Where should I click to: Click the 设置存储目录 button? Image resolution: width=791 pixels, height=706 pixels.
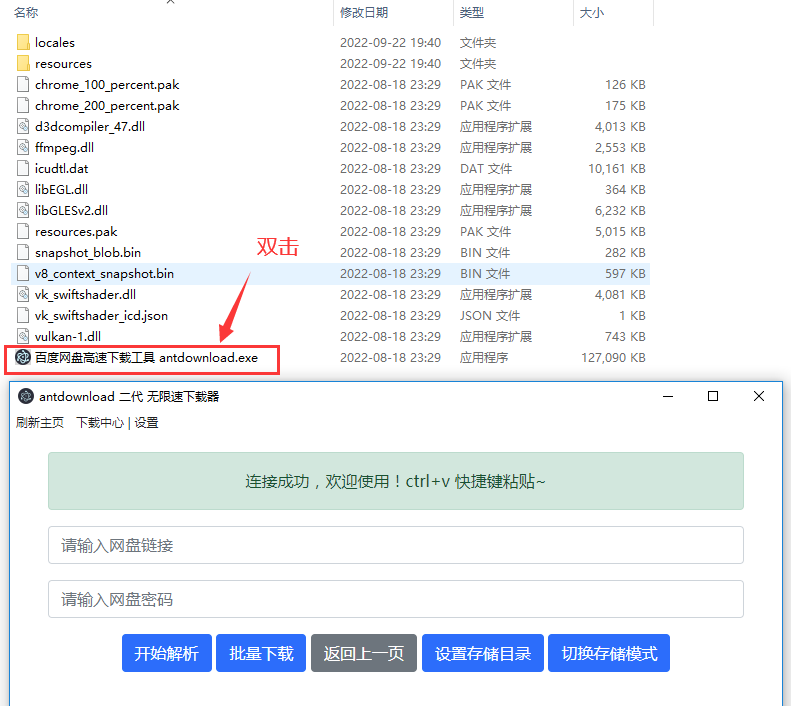(483, 653)
